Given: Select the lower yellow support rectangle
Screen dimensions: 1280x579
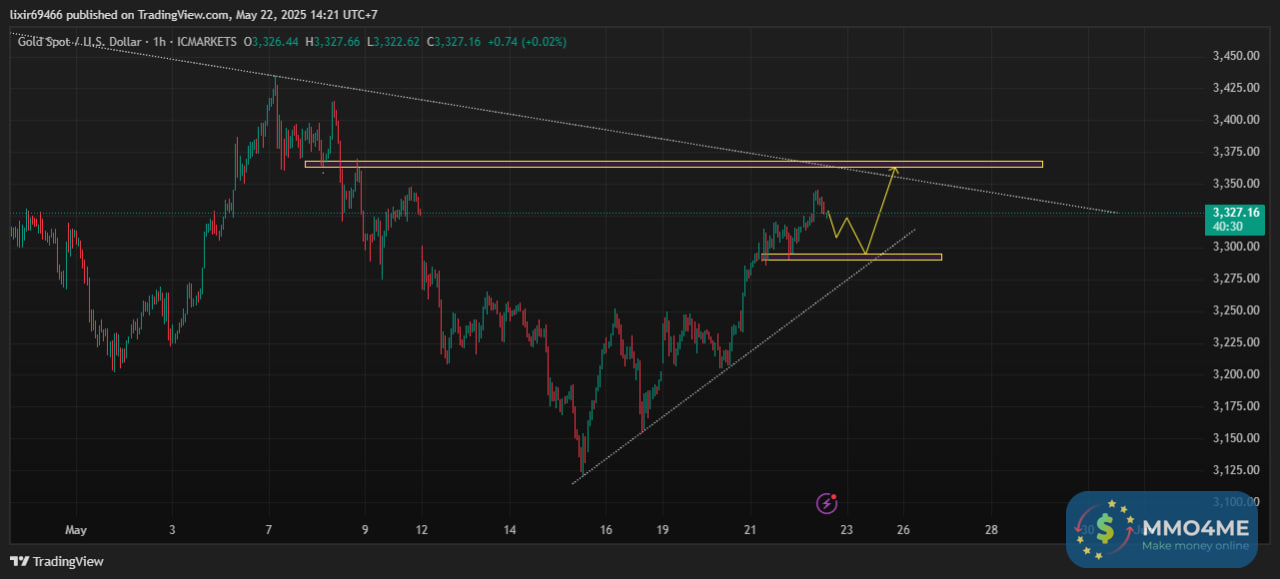Looking at the screenshot, I should 852,257.
